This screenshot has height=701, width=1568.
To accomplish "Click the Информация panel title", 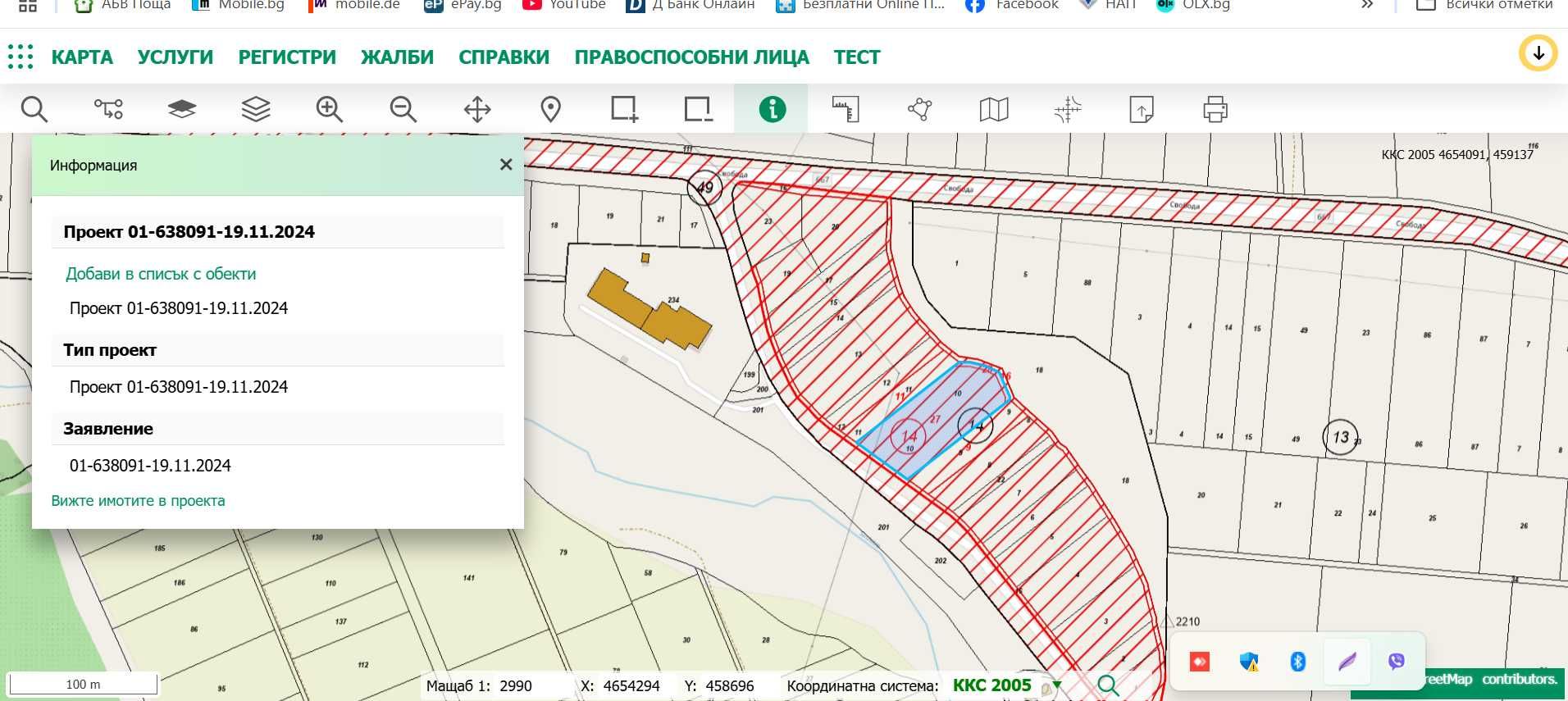I will pyautogui.click(x=93, y=166).
